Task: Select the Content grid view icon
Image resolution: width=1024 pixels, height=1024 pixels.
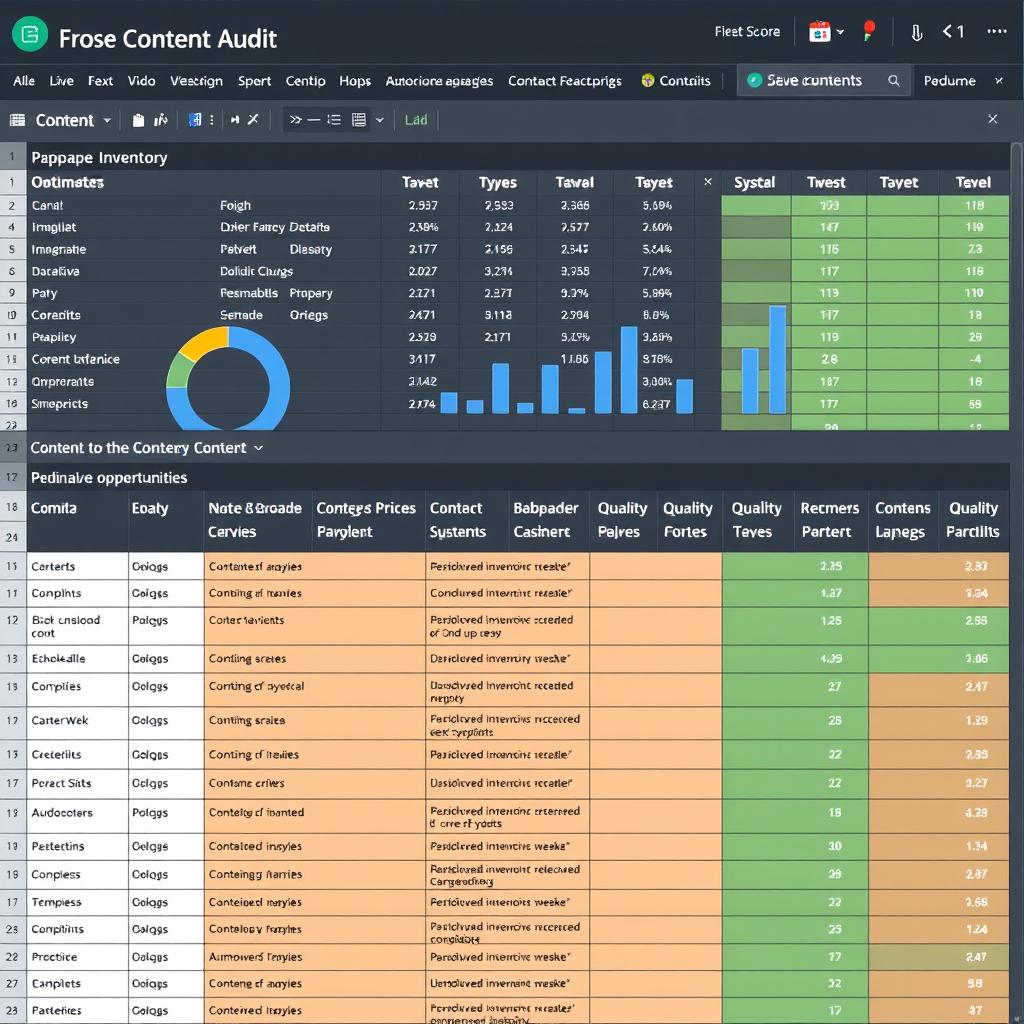Action: tap(18, 119)
